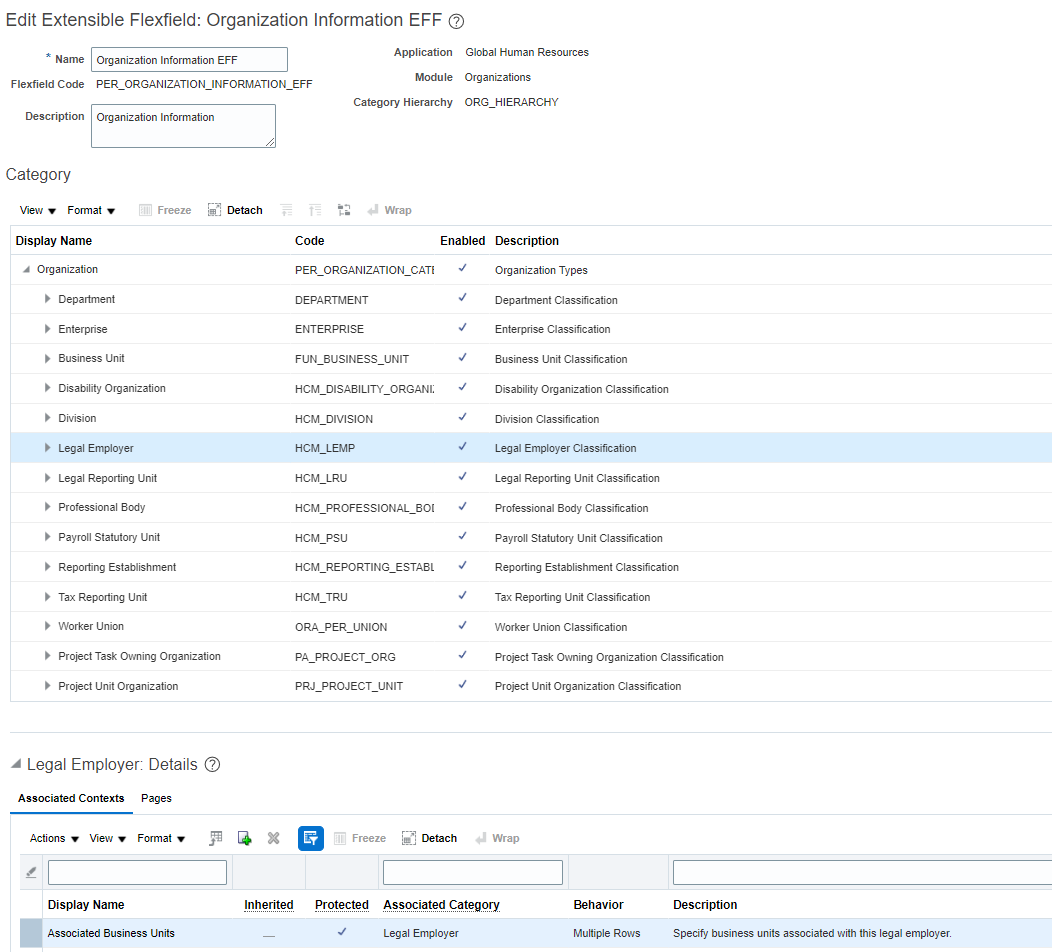Delete the selected context using the X icon
This screenshot has width=1052, height=952.
point(273,838)
